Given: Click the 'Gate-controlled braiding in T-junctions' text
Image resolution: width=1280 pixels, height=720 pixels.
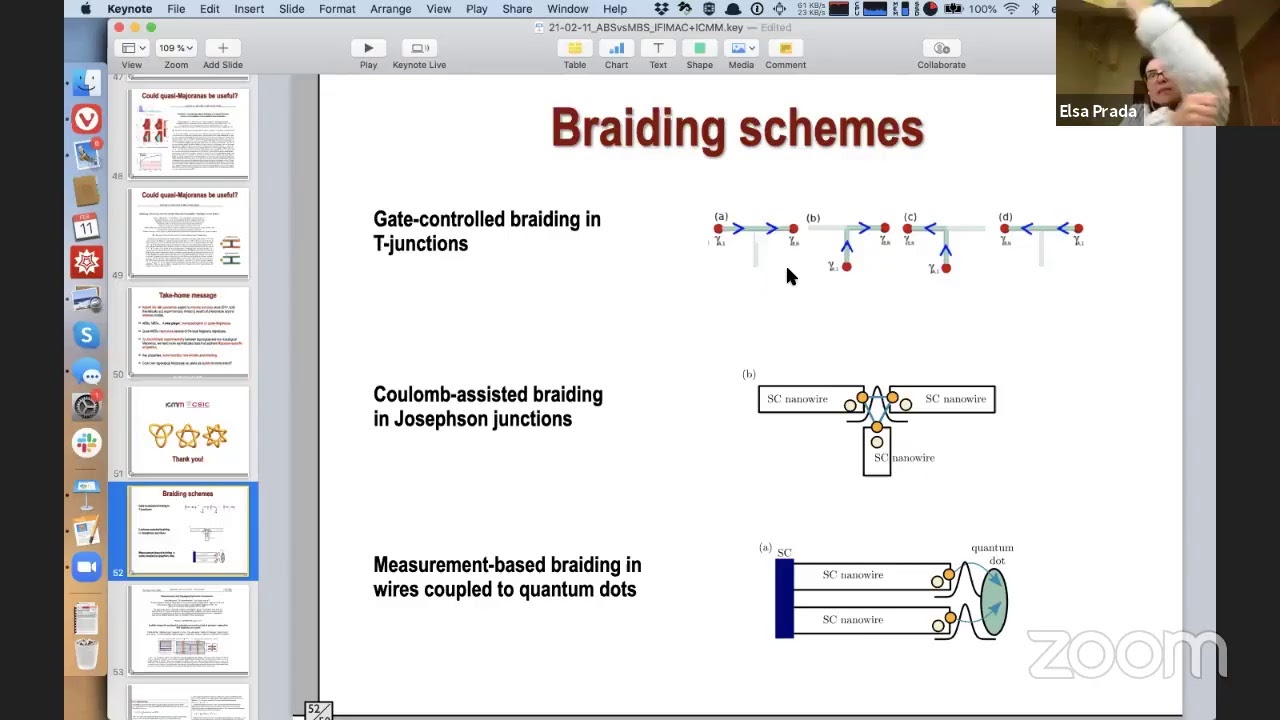Looking at the screenshot, I should (x=487, y=231).
